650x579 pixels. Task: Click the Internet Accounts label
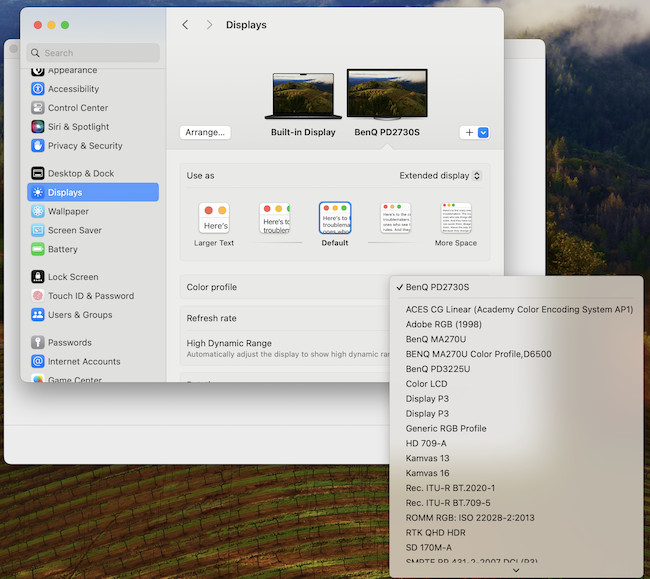(x=84, y=361)
